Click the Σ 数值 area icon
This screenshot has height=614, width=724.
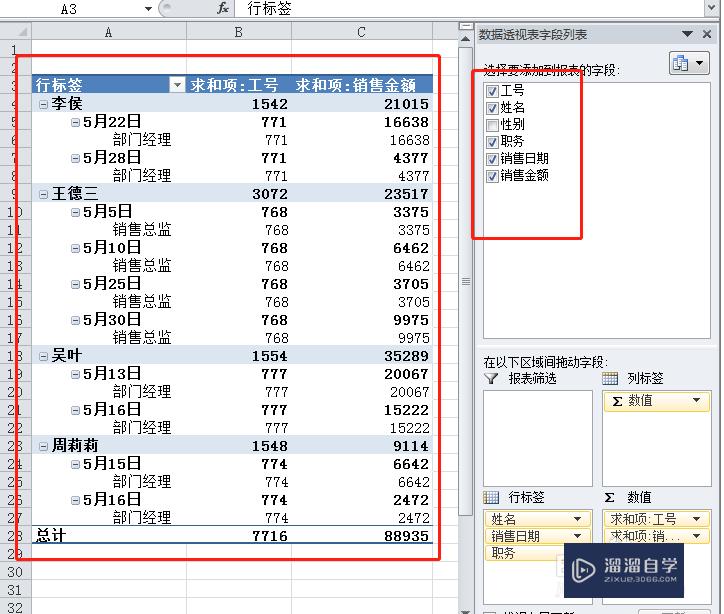coord(610,497)
